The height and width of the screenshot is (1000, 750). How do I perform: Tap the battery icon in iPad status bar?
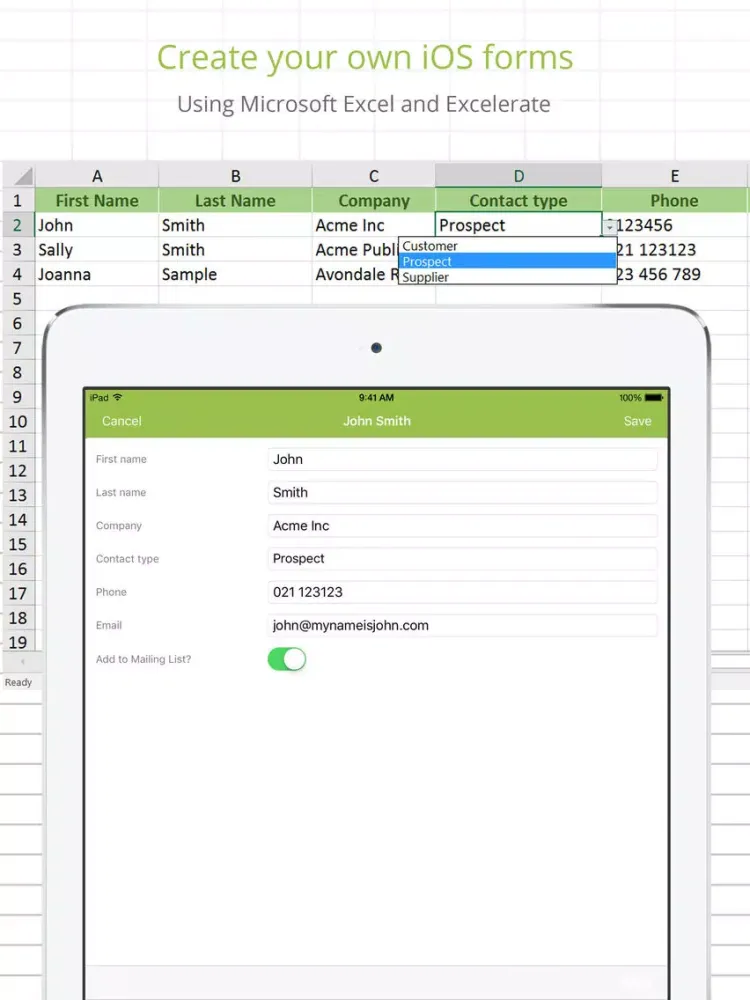[x=654, y=398]
